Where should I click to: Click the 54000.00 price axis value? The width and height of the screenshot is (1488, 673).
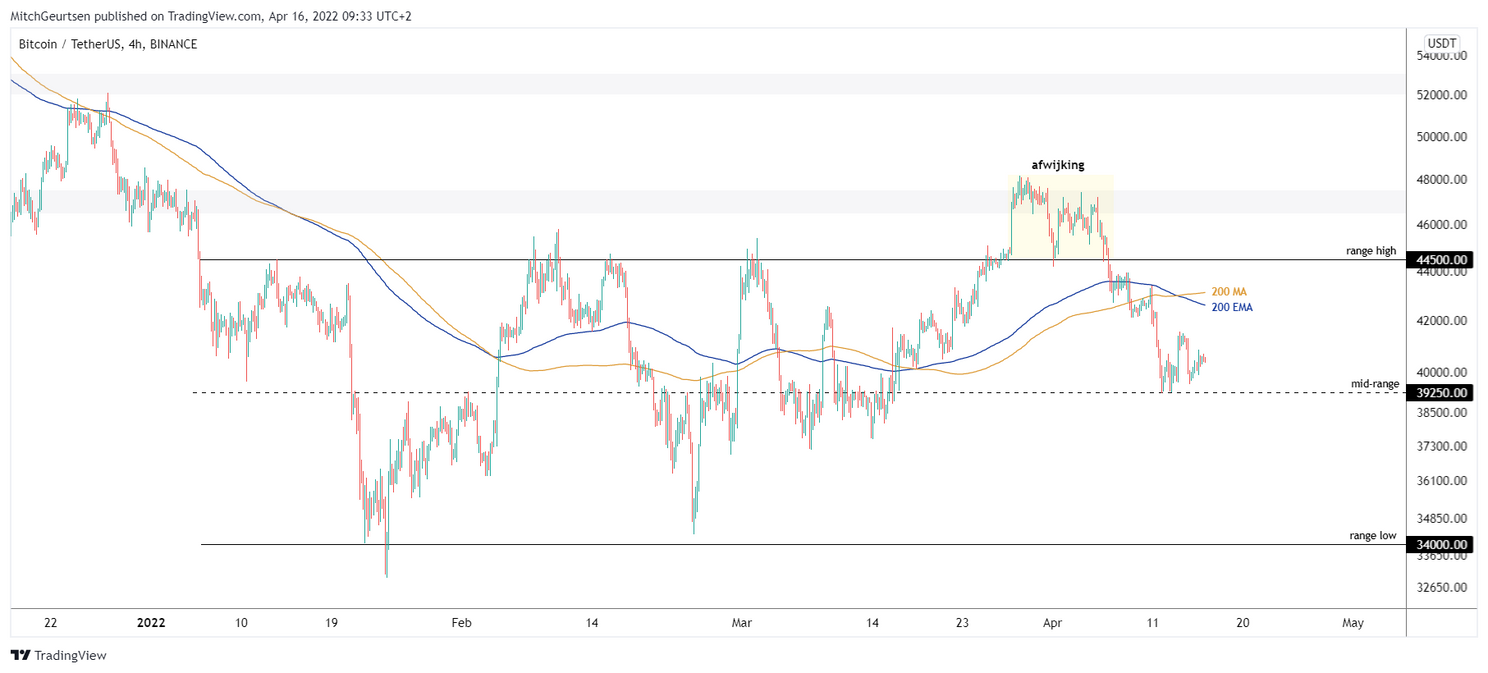(x=1444, y=57)
